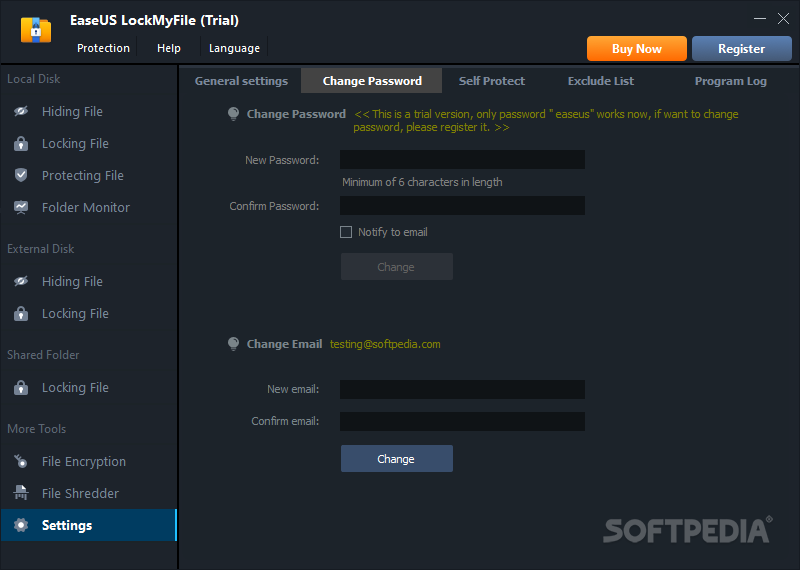Open the Protection menu
Viewport: 800px width, 570px height.
(x=104, y=48)
